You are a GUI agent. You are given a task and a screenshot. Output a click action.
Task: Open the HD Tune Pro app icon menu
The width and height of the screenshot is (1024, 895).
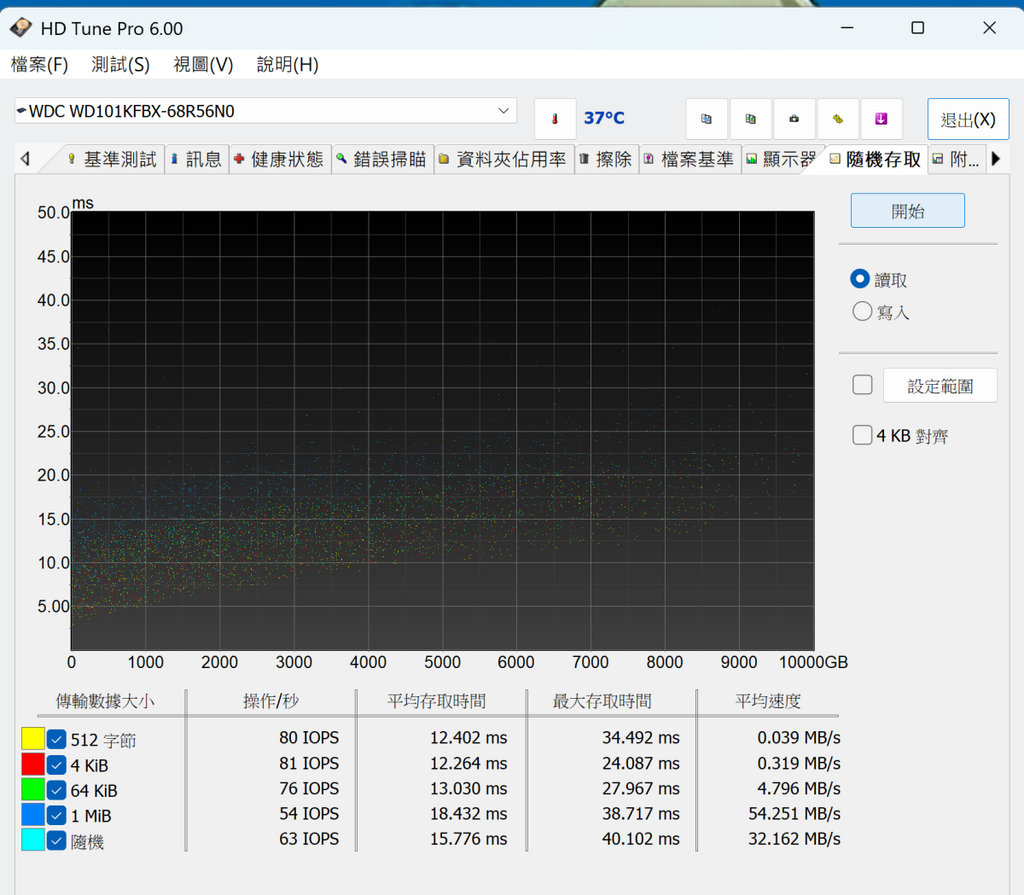pos(21,27)
